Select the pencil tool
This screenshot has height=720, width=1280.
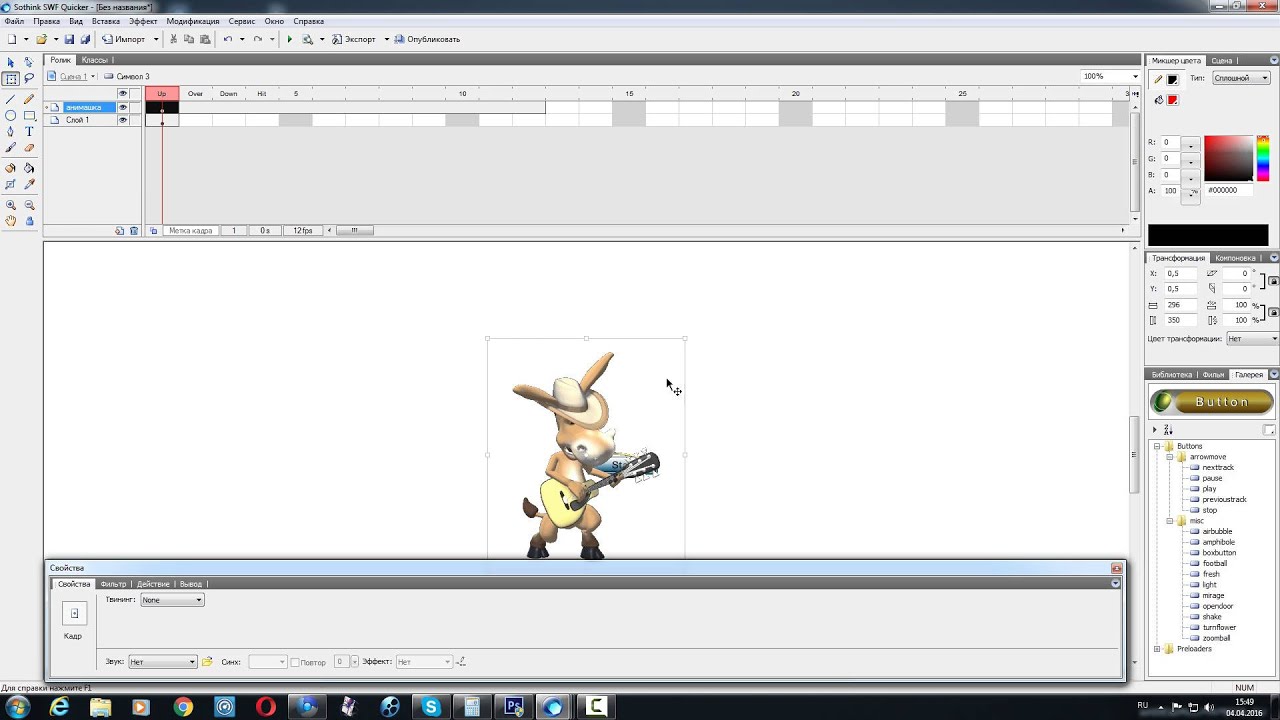click(x=29, y=99)
